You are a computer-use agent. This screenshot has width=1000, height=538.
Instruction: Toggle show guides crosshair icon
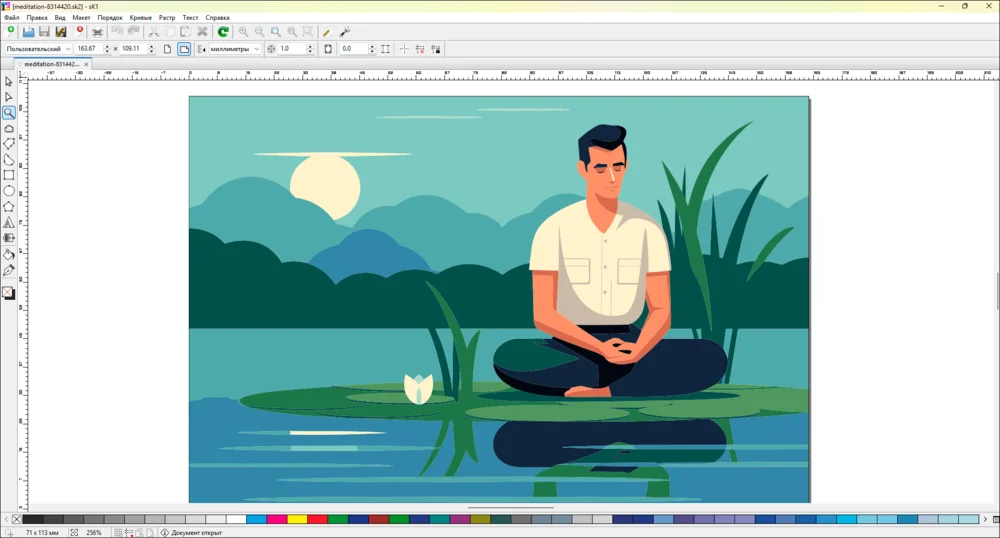point(404,49)
